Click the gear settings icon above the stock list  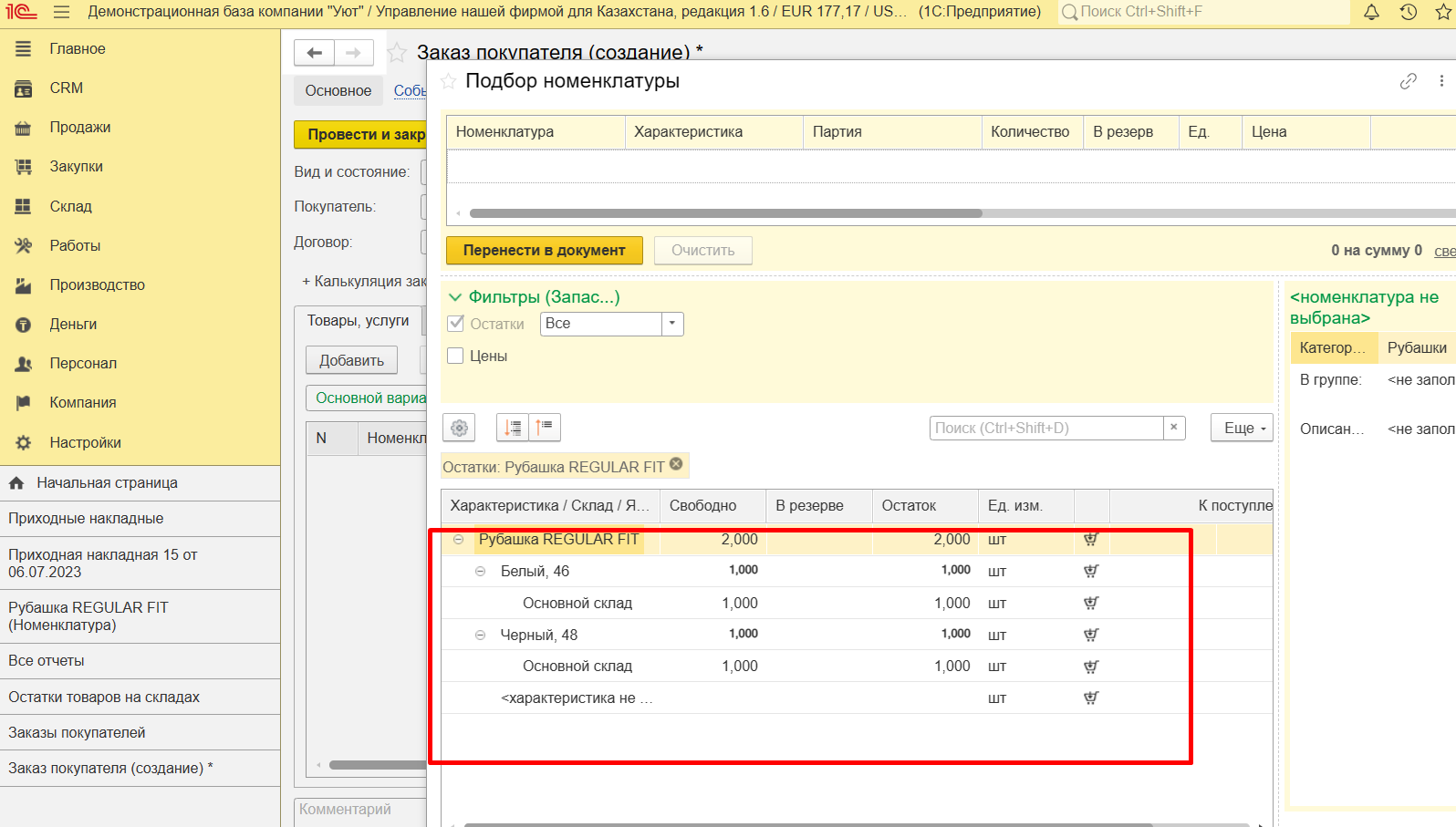(x=459, y=428)
